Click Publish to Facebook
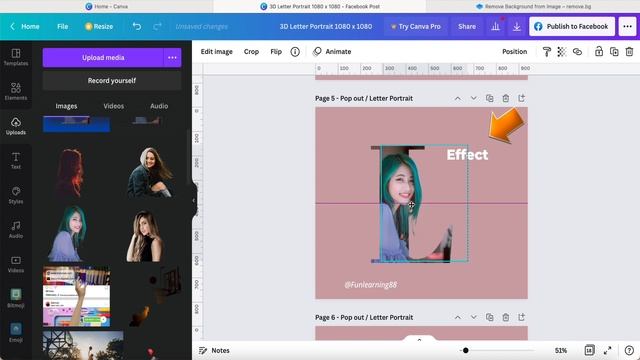This screenshot has height=360, width=640. [x=572, y=27]
